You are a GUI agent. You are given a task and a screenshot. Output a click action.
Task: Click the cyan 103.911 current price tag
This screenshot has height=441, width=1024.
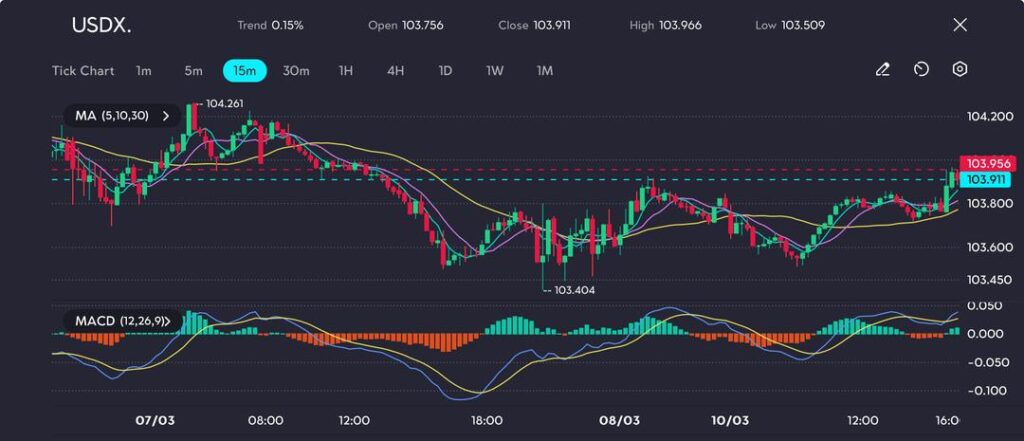point(985,179)
